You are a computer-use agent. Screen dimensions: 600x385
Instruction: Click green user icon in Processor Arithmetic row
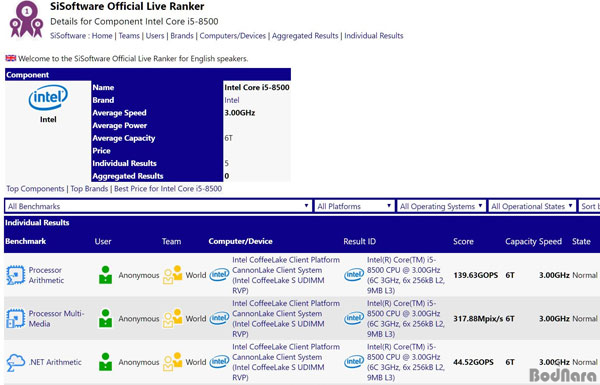tap(105, 275)
